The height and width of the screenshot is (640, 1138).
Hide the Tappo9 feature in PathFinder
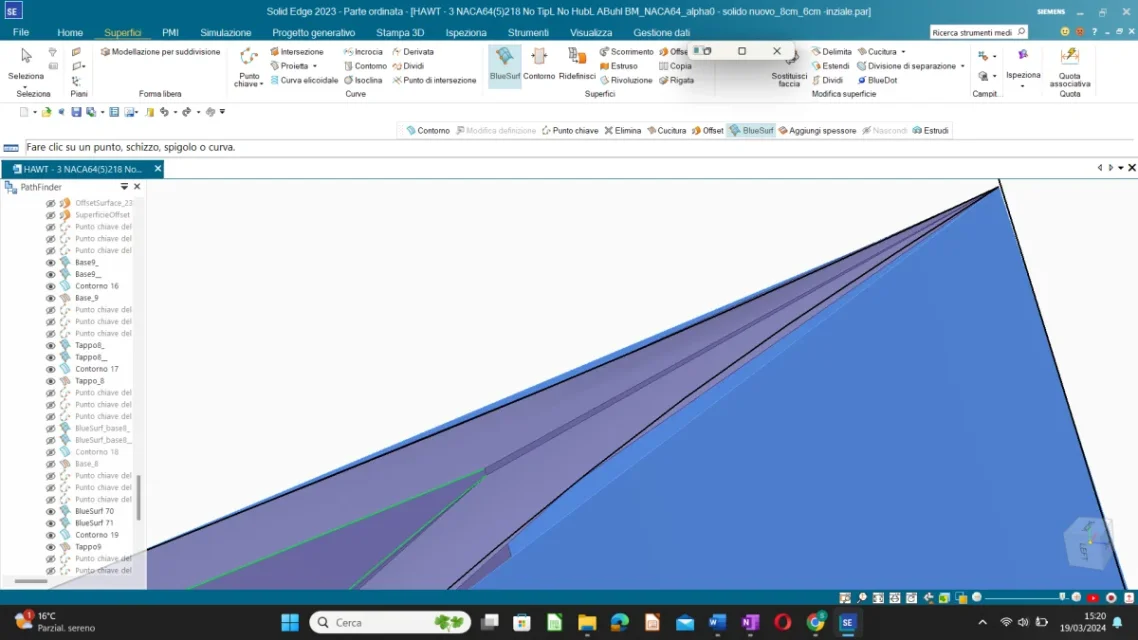[51, 546]
